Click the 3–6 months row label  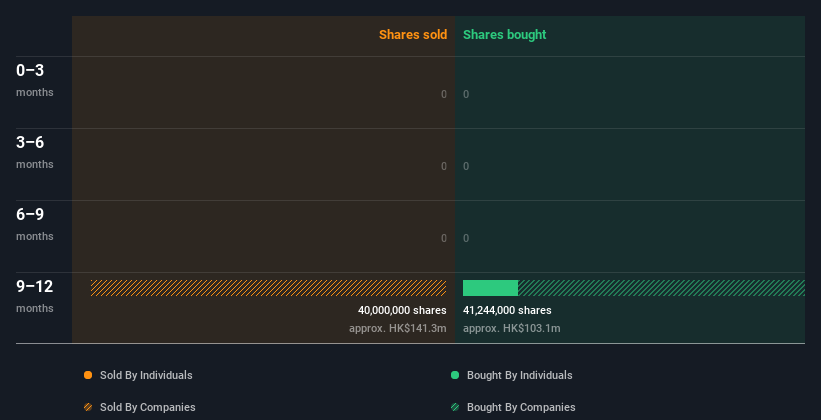point(35,152)
